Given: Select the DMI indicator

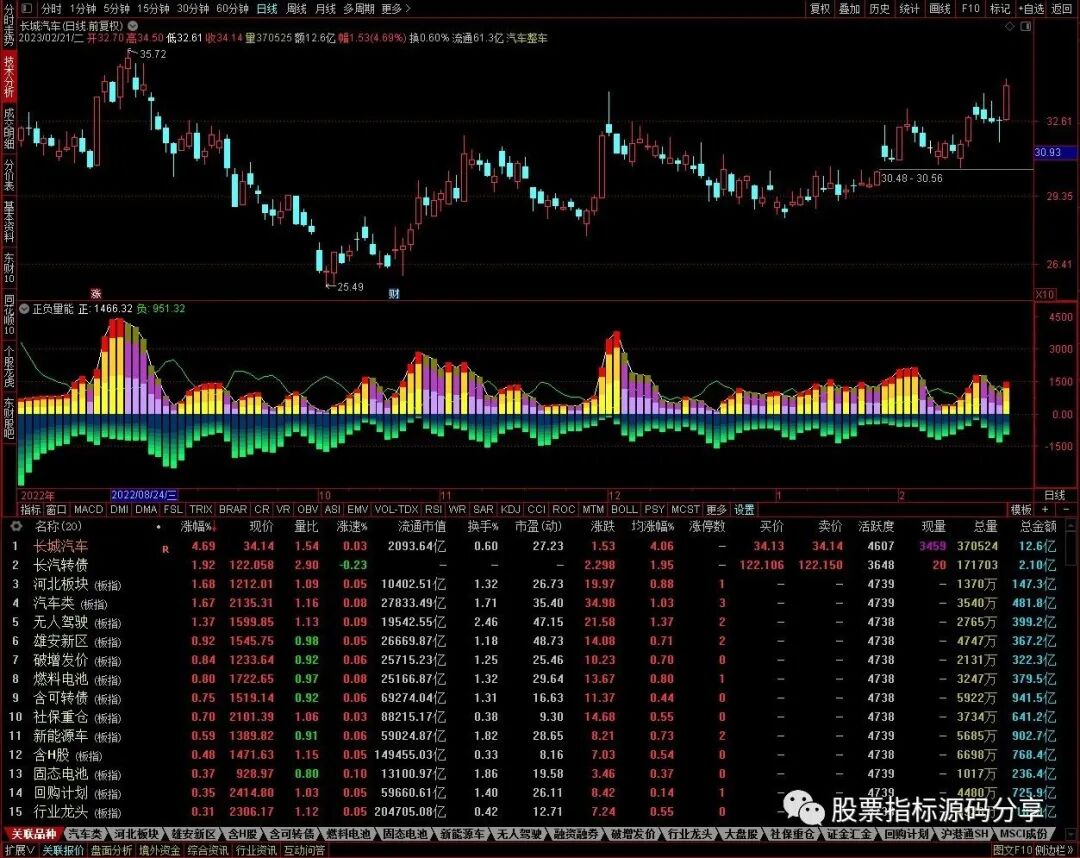Looking at the screenshot, I should click(x=119, y=510).
